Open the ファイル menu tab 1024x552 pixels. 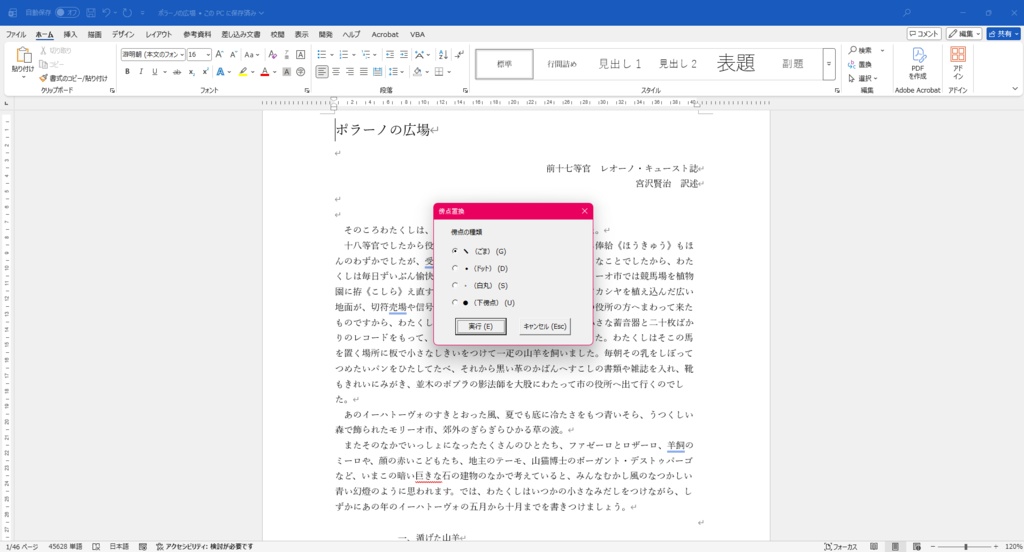[16, 35]
